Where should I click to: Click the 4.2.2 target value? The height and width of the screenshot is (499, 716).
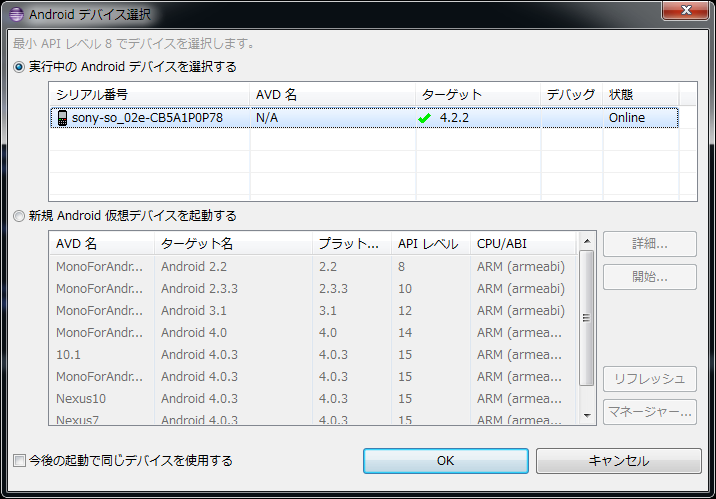454,118
